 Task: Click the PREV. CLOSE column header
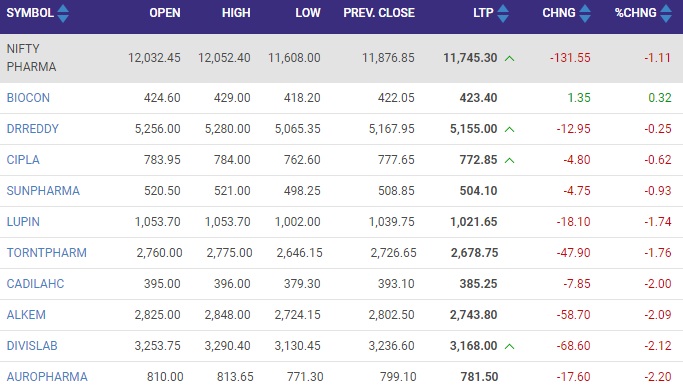coord(379,13)
